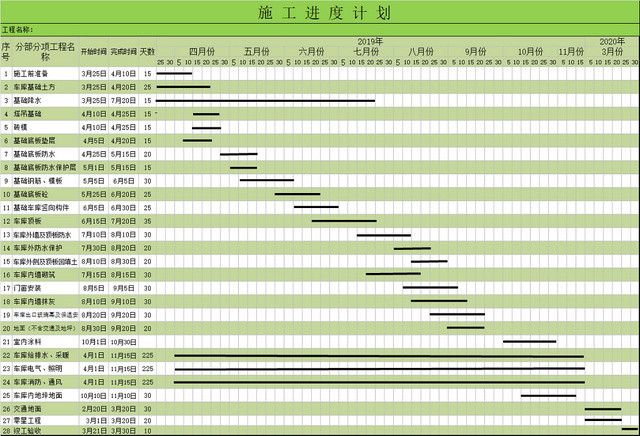Select the Gantt bar for row 3 基础降水
The height and width of the screenshot is (436, 640).
click(x=265, y=100)
